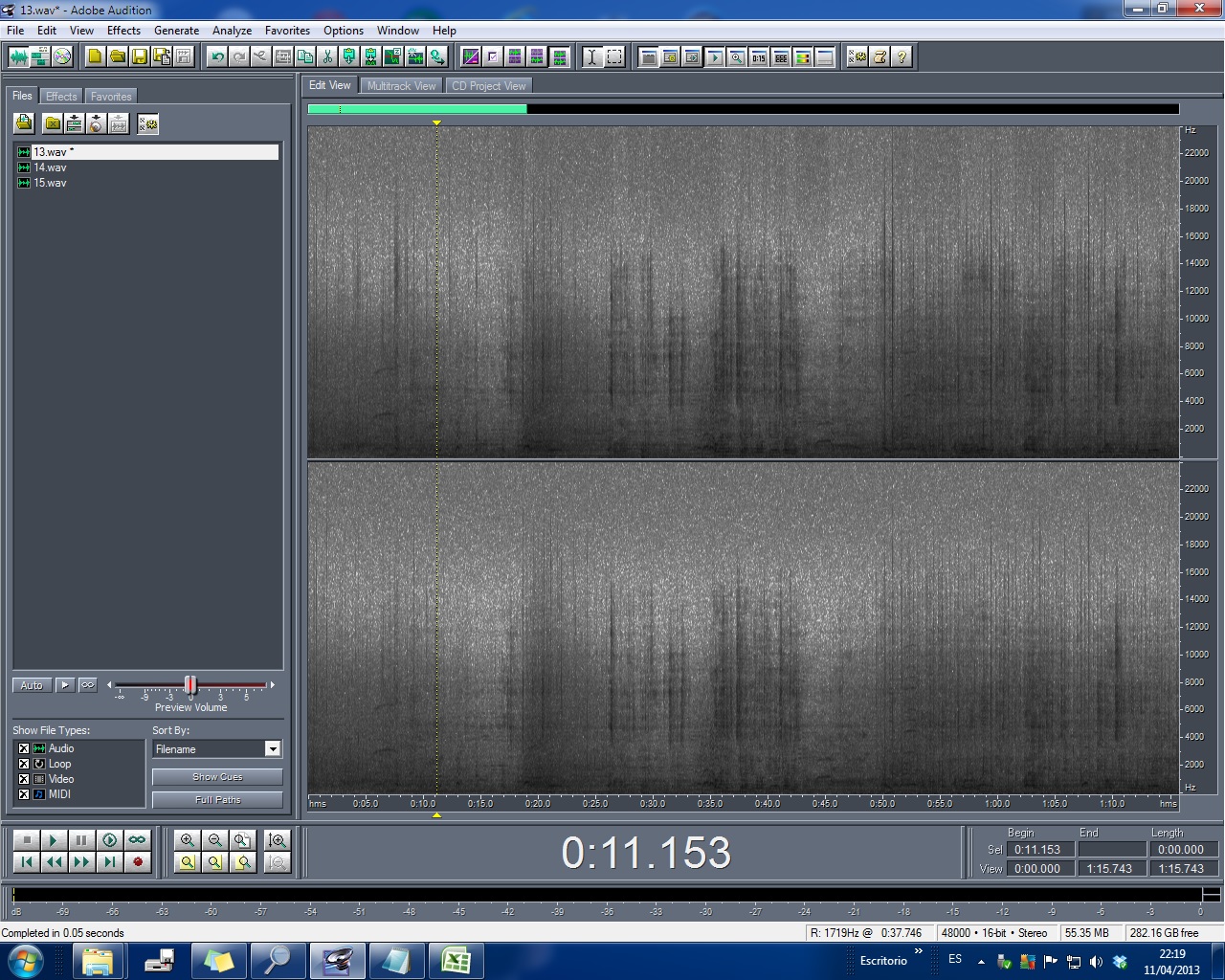Click Zoom Out Full Both Axes

[243, 840]
